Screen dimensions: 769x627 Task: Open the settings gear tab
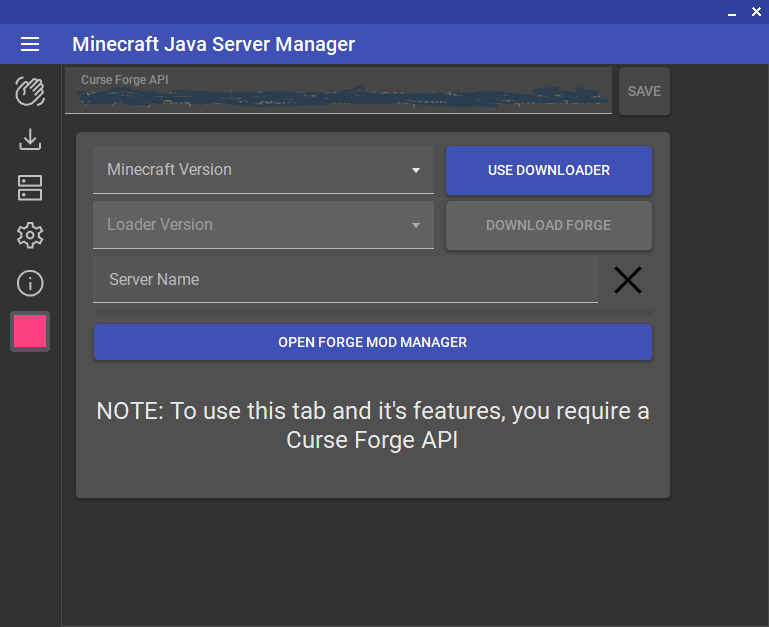point(30,235)
